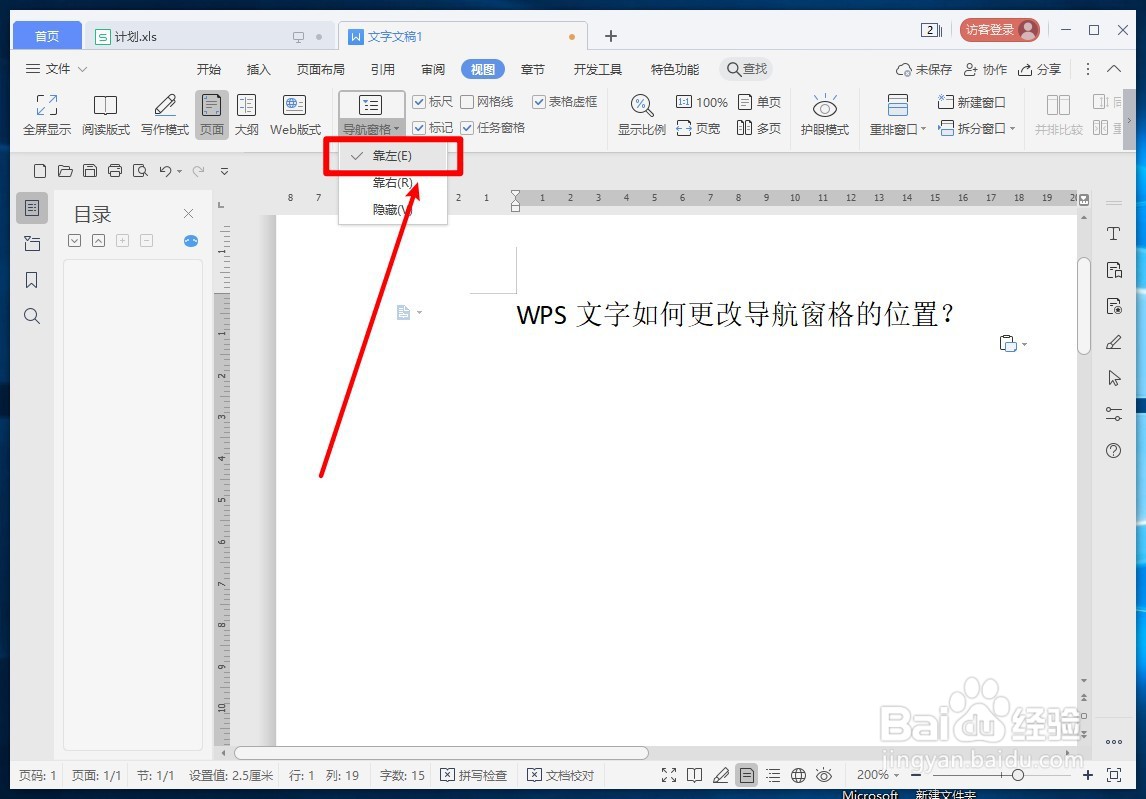1146x799 pixels.
Task: Switch to page view icon in status bar
Action: click(x=746, y=776)
